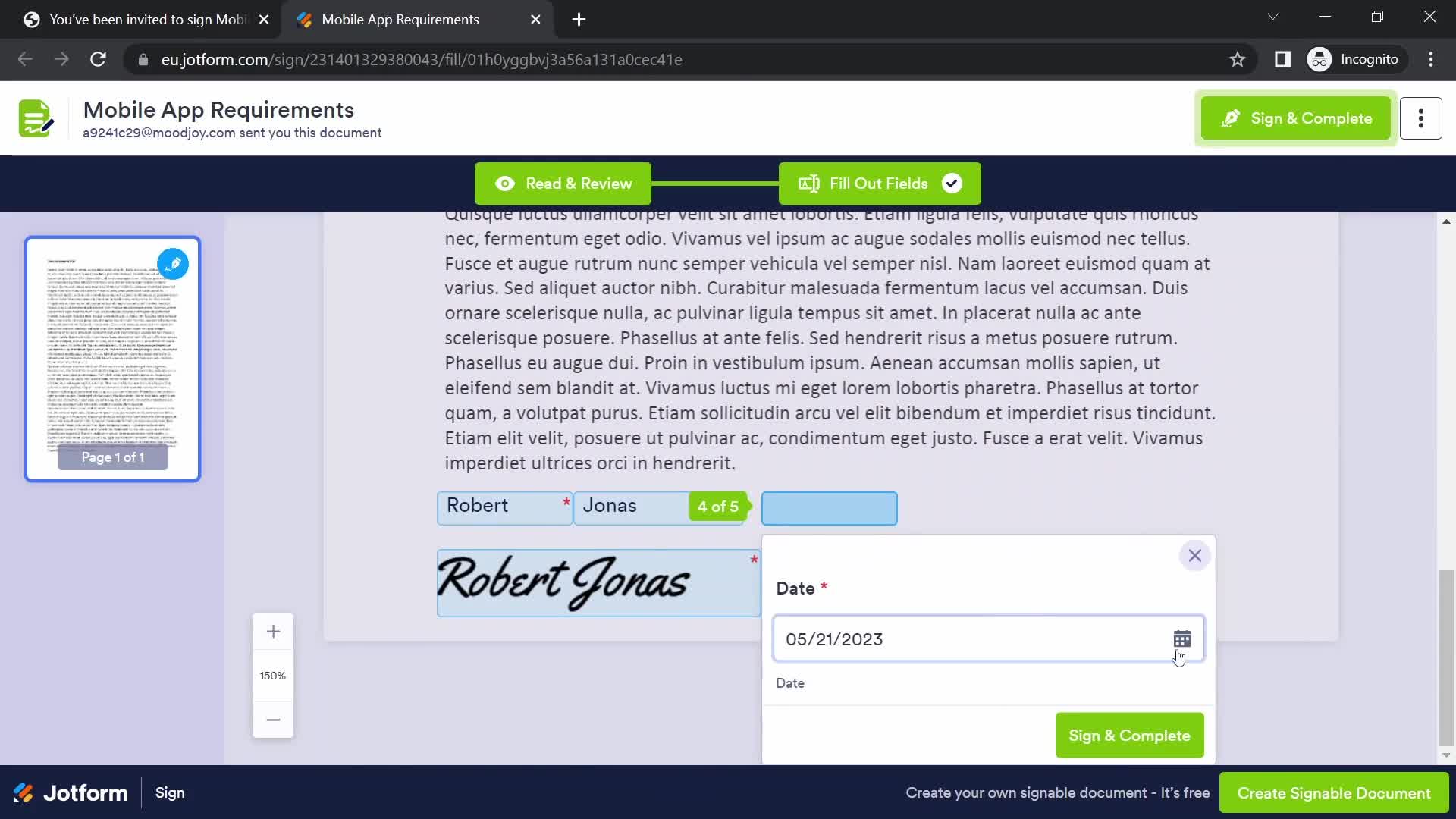Click the Date input field showing 05/21/2023

pyautogui.click(x=988, y=639)
